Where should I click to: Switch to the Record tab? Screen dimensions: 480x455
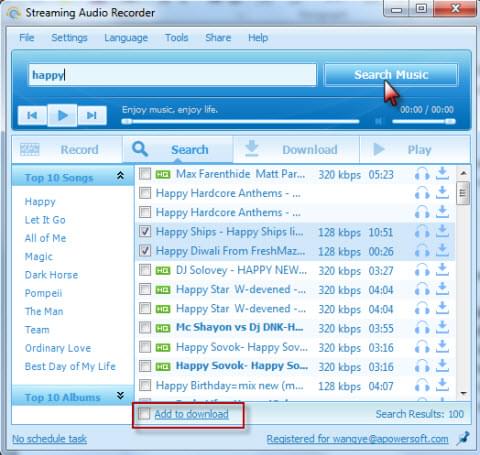(67, 149)
